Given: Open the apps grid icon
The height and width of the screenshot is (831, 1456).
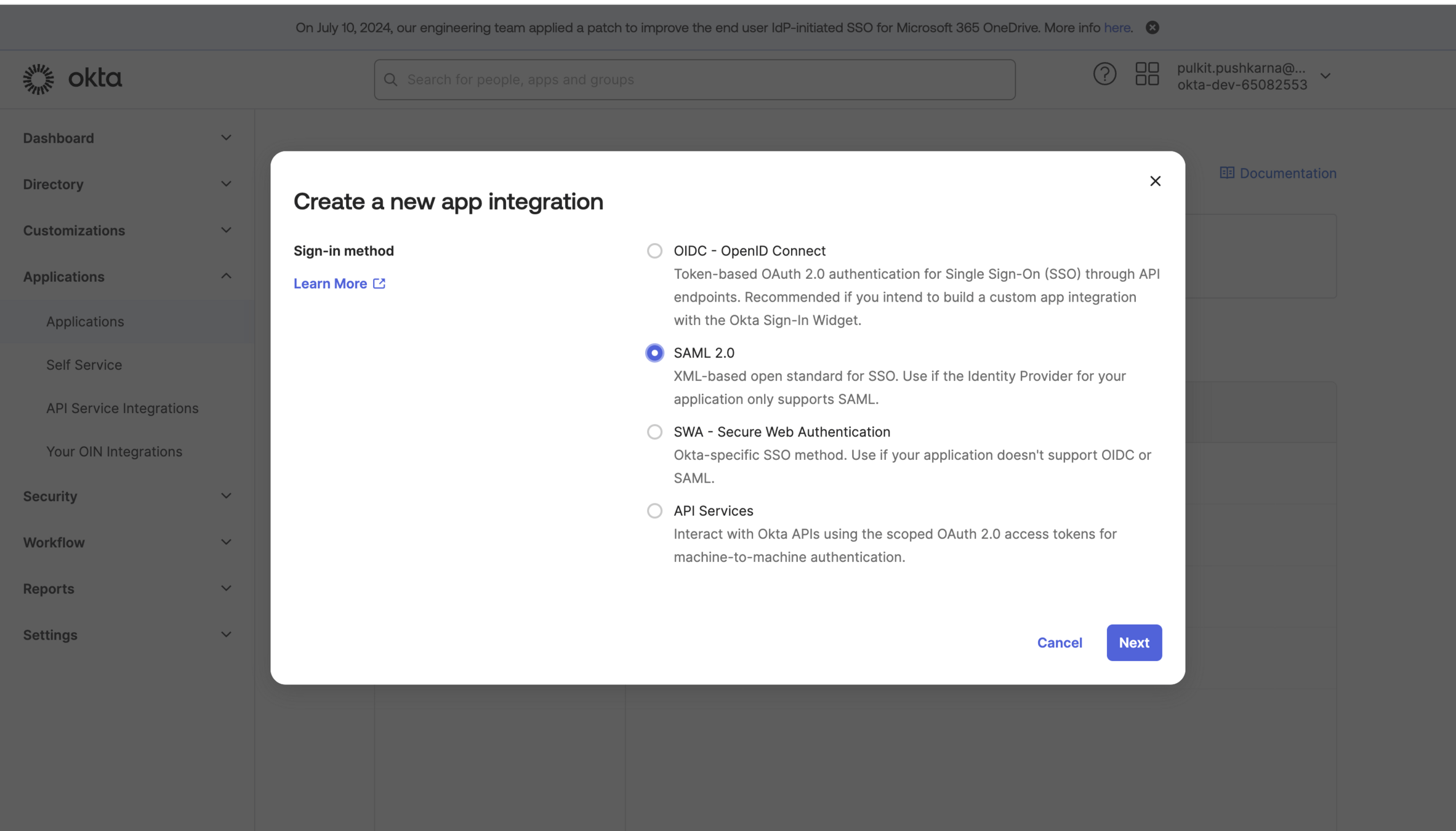Looking at the screenshot, I should 1147,74.
